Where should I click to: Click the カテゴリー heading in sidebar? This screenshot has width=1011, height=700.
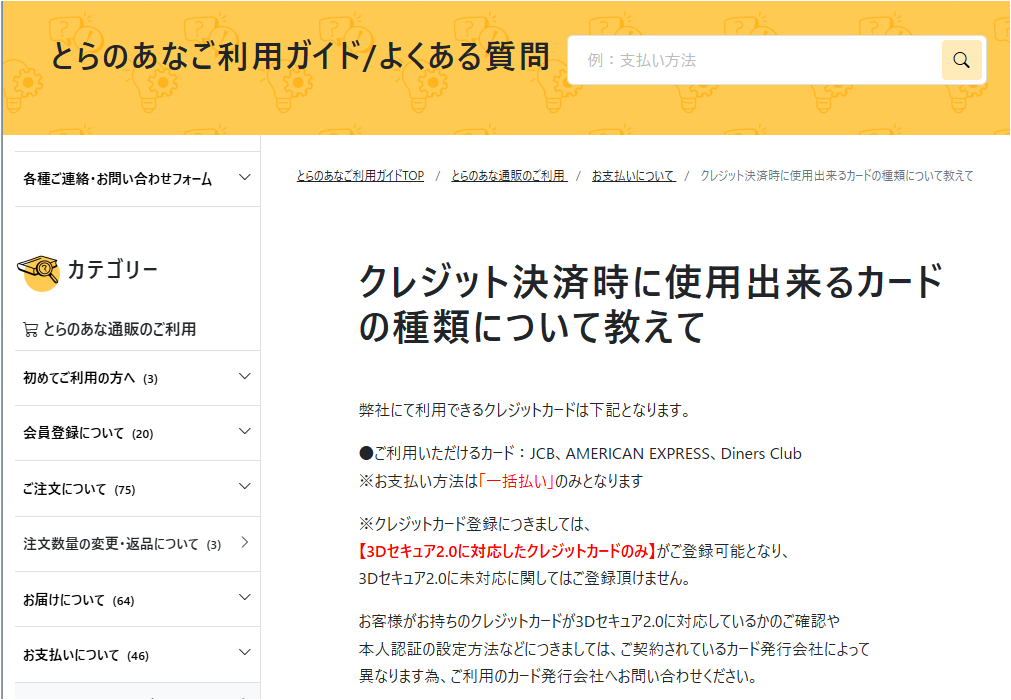pyautogui.click(x=112, y=270)
